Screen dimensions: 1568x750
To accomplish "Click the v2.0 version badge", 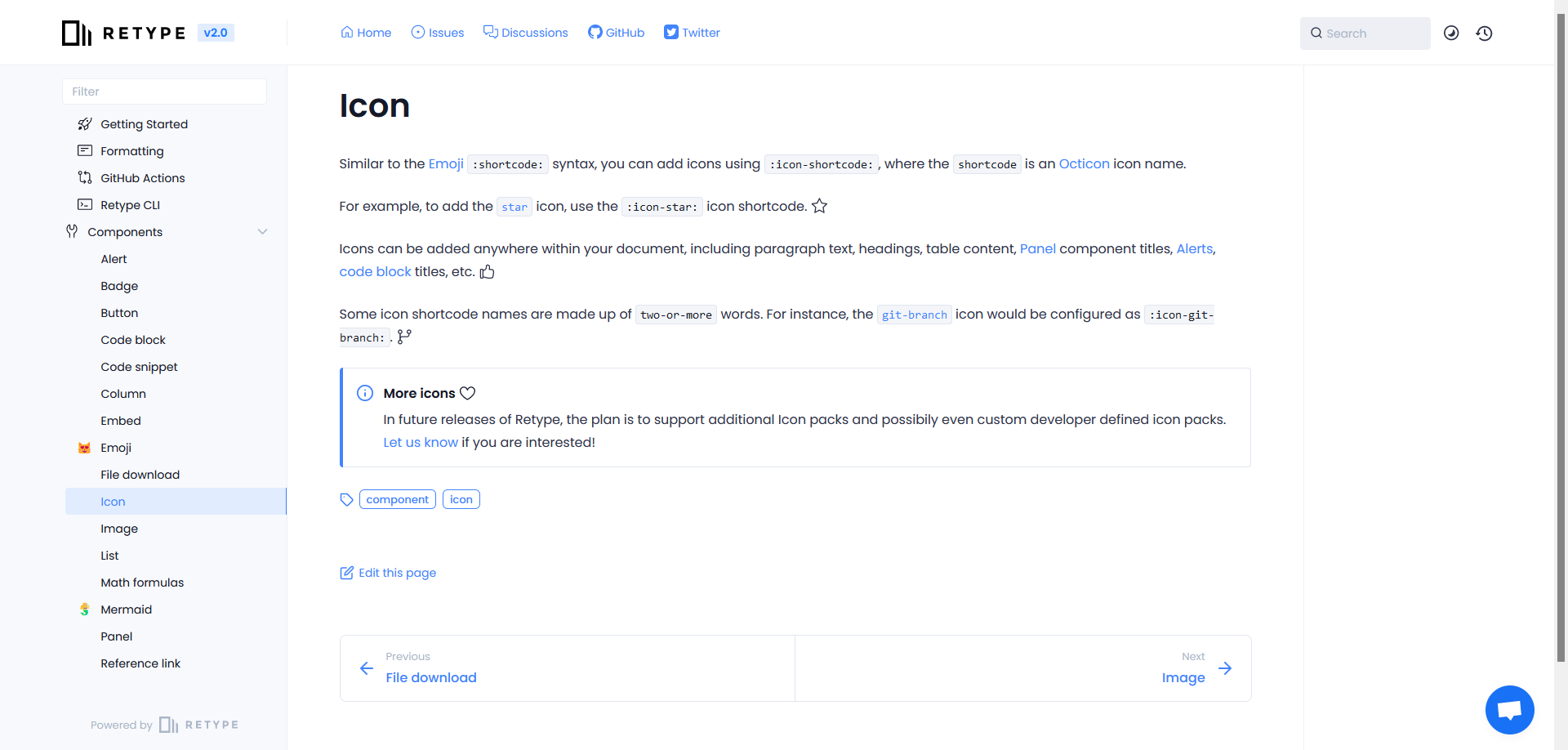I will click(x=215, y=33).
